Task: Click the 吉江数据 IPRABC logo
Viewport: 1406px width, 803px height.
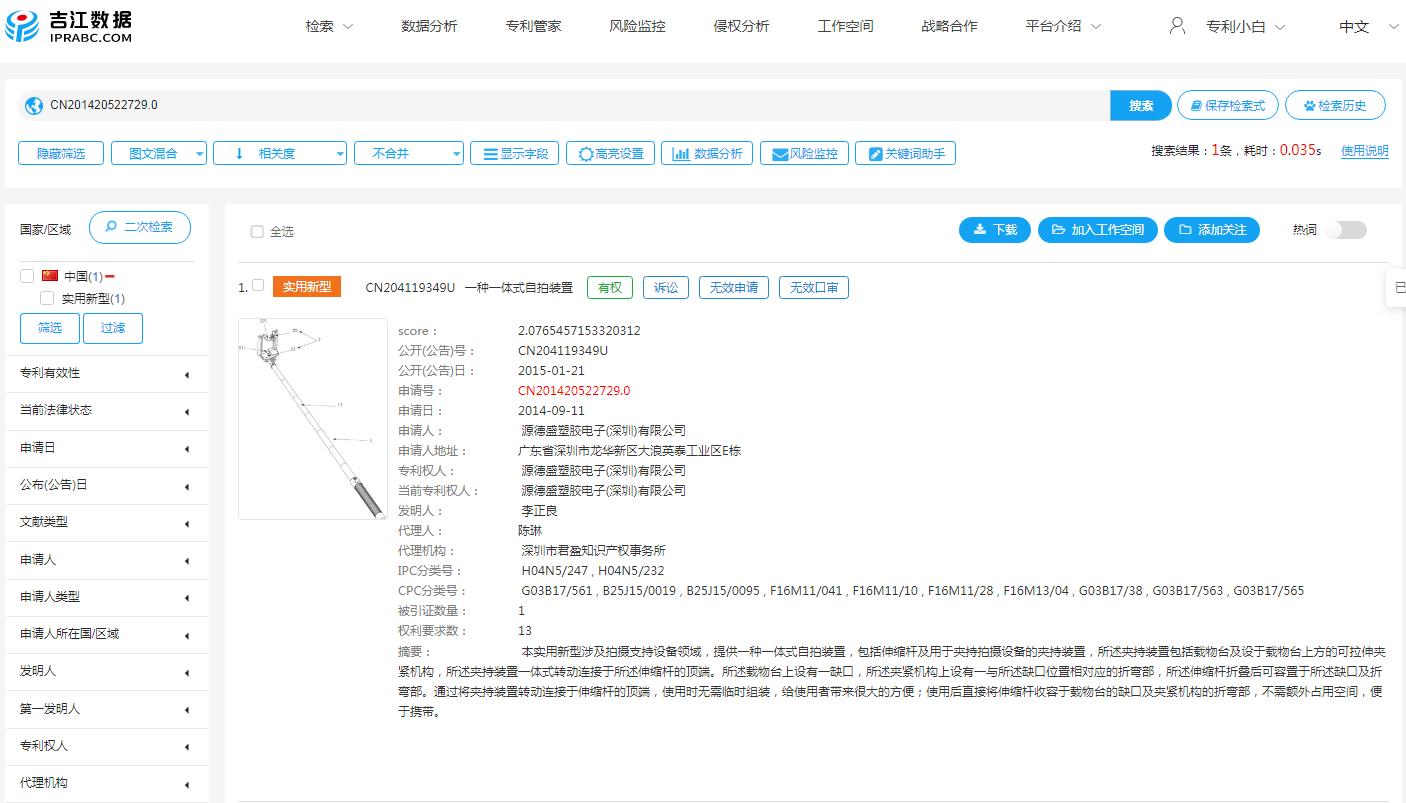Action: point(70,27)
